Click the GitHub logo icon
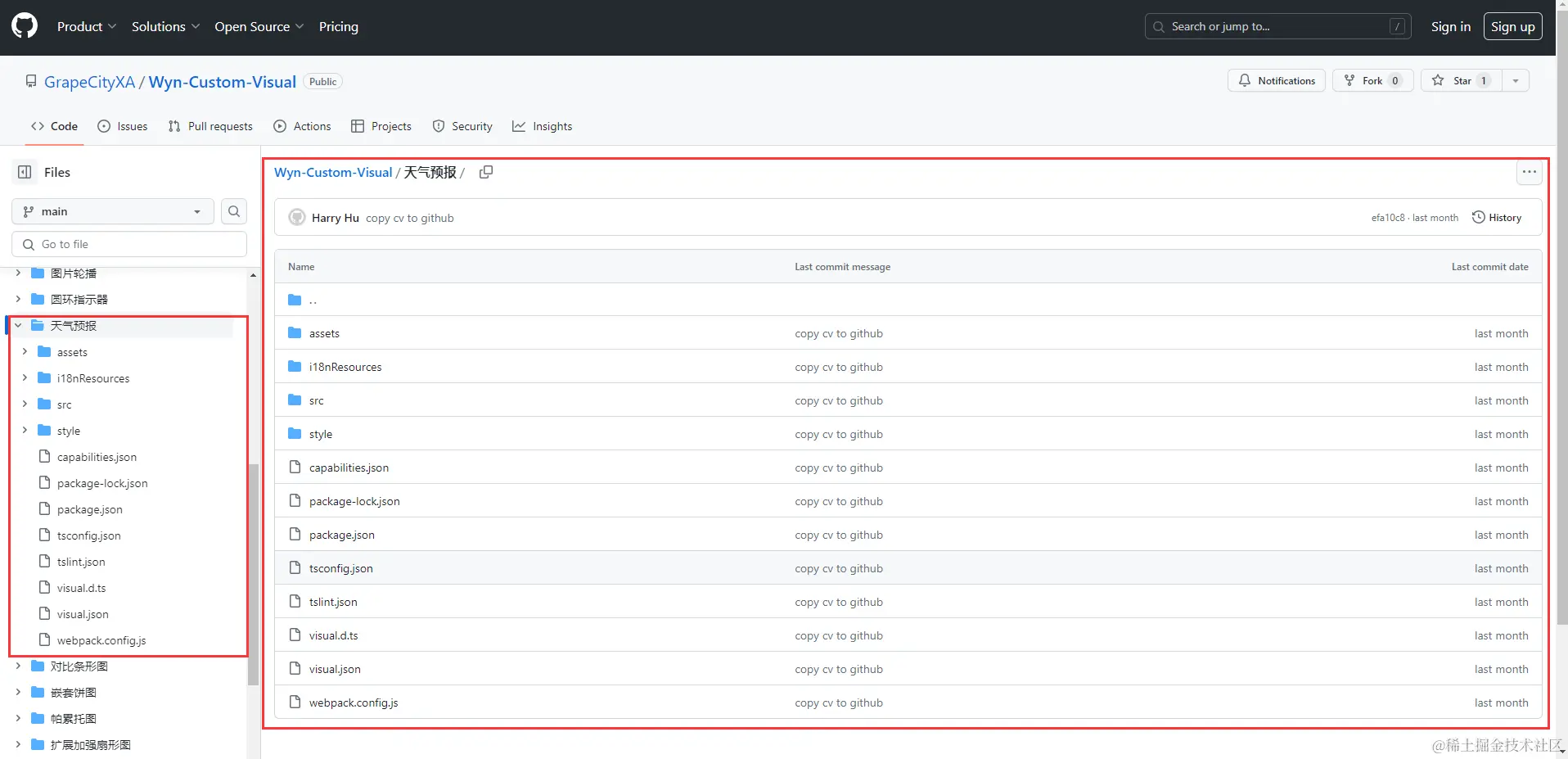 [25, 26]
